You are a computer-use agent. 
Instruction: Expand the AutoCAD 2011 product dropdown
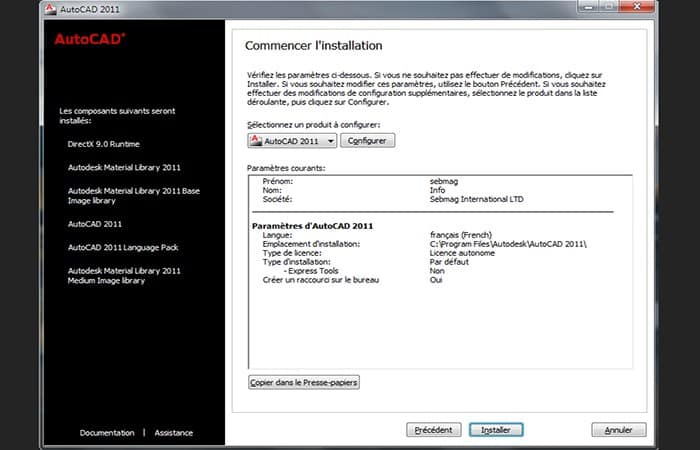coord(292,141)
